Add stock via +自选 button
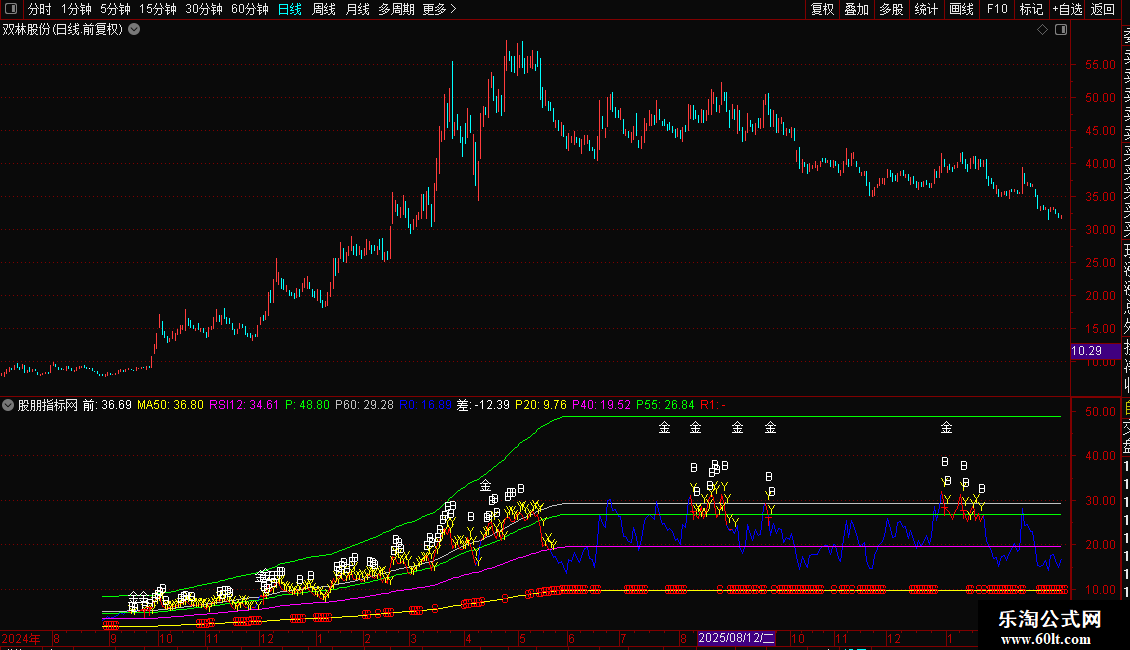This screenshot has height=650, width=1130. (1067, 9)
